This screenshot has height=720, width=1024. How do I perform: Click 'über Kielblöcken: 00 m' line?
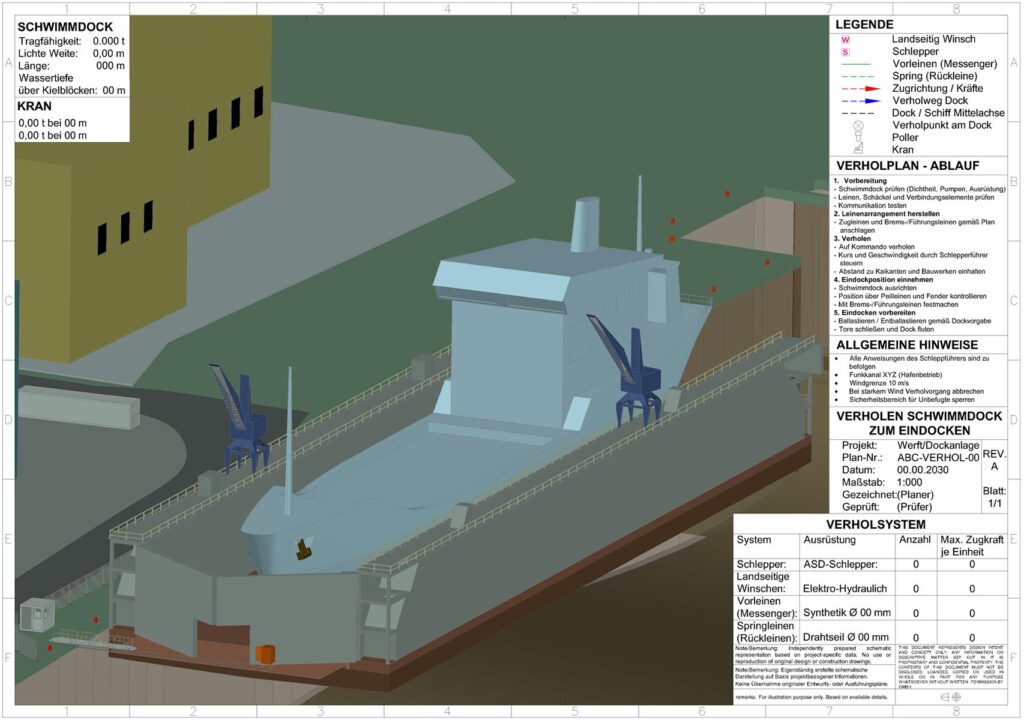click(x=72, y=90)
